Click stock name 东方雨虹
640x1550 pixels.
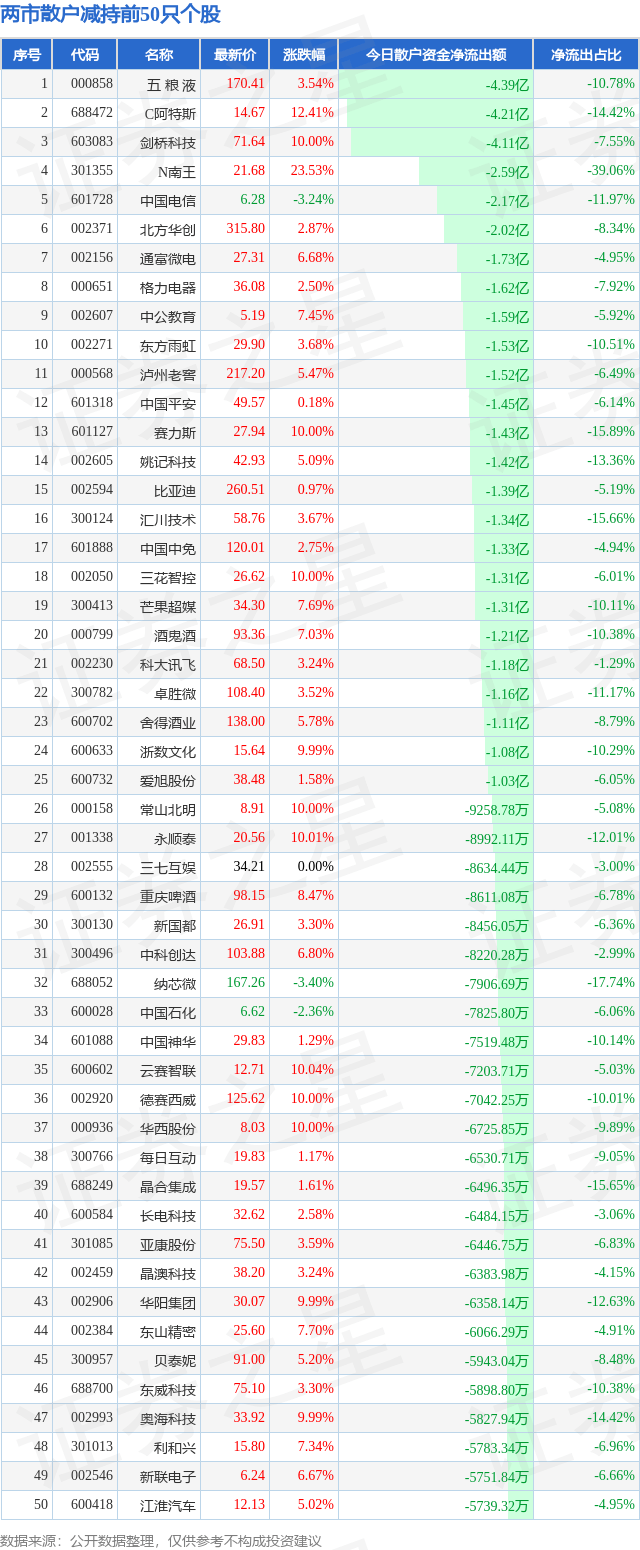click(168, 345)
